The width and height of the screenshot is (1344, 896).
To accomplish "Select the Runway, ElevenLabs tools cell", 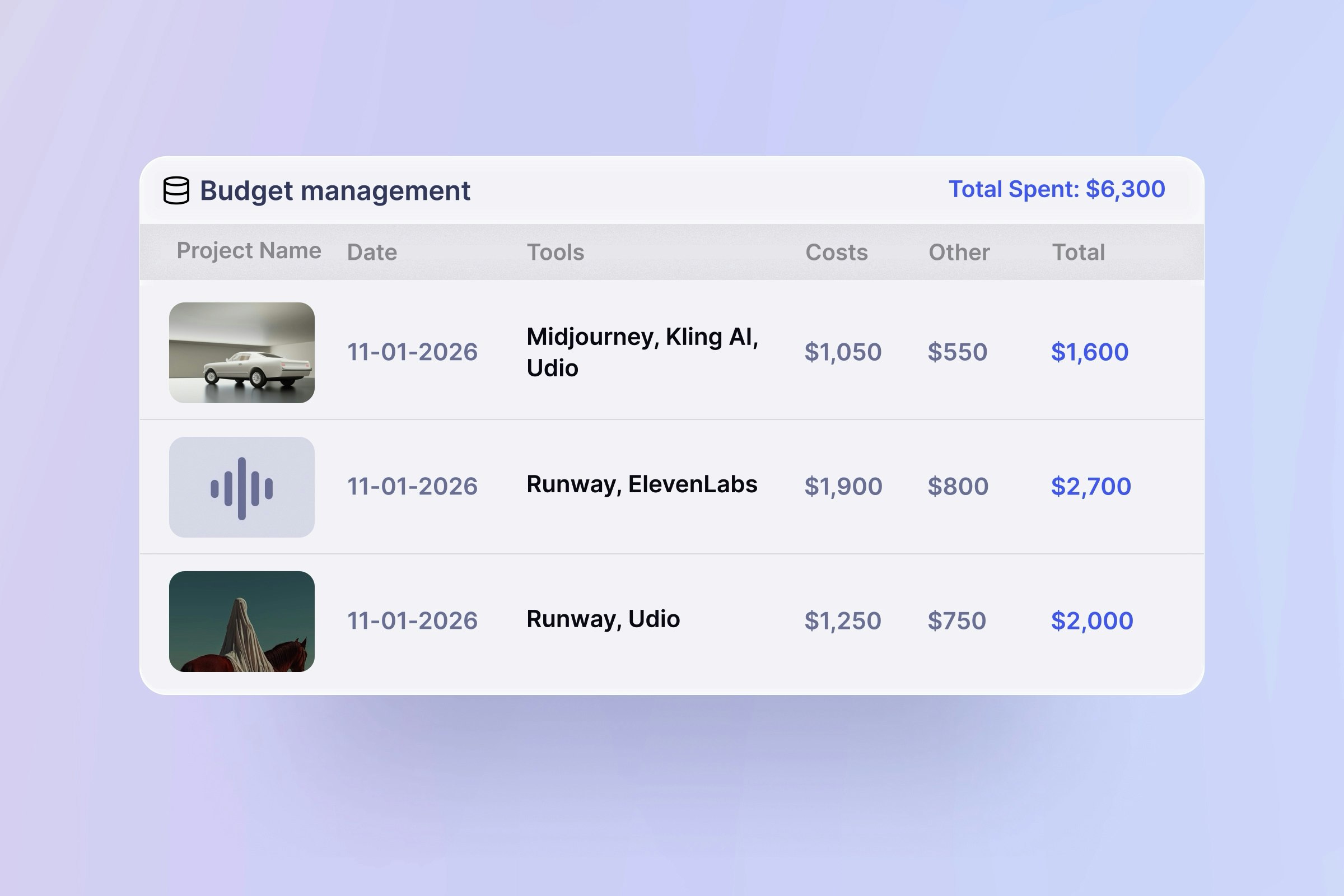I will click(642, 484).
